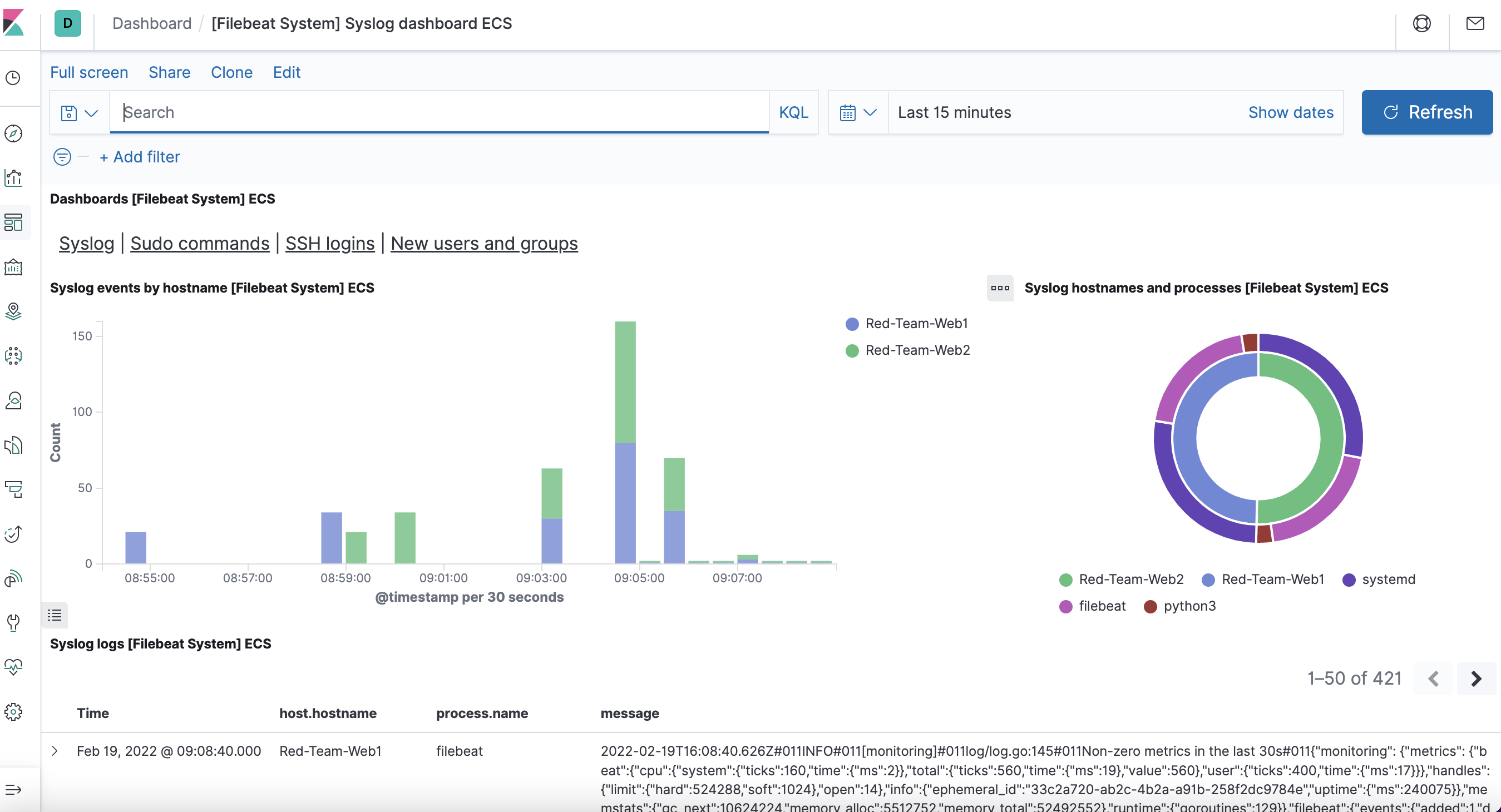Click + Add filter
The image size is (1501, 812).
point(140,157)
